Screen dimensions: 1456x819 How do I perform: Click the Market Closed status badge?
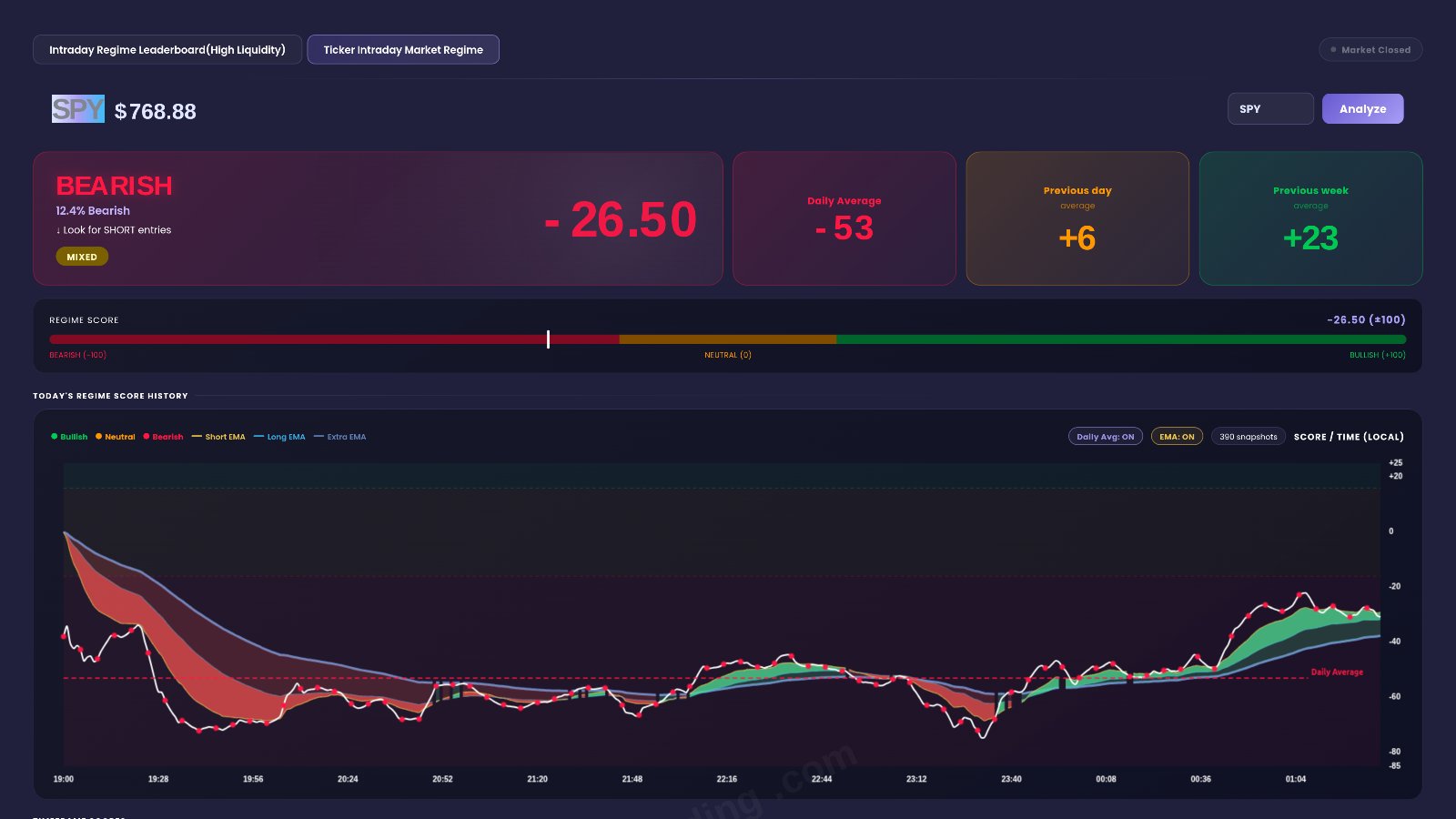click(1370, 50)
